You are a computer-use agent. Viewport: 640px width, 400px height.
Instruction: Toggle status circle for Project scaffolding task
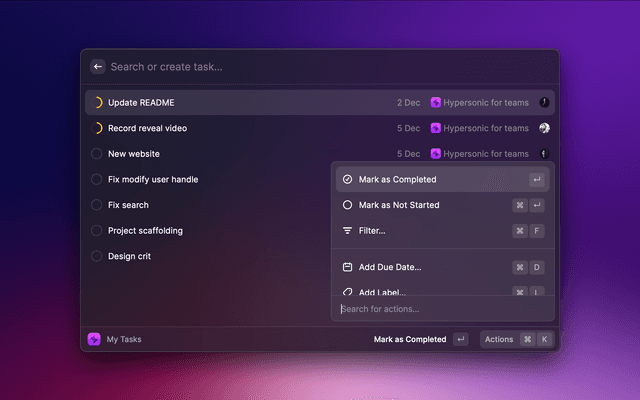point(97,231)
